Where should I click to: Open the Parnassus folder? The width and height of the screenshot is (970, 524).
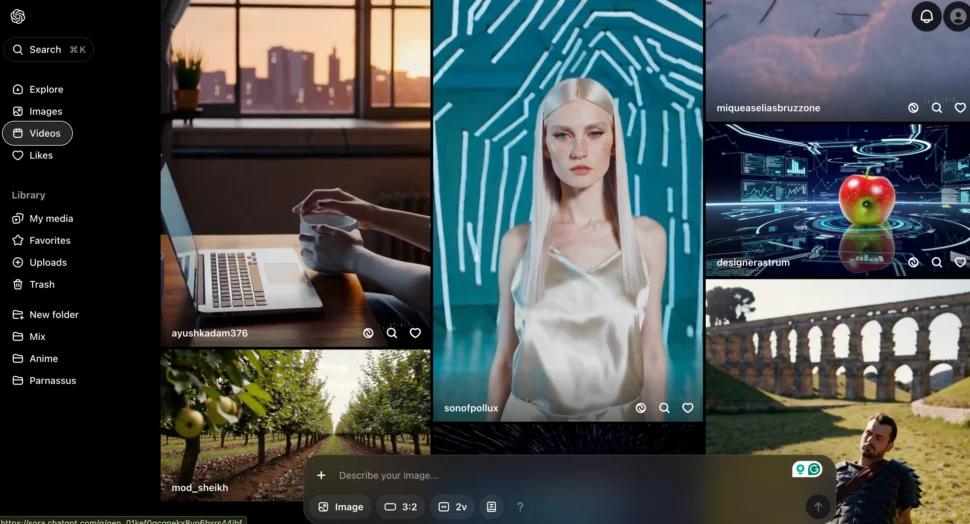click(52, 380)
